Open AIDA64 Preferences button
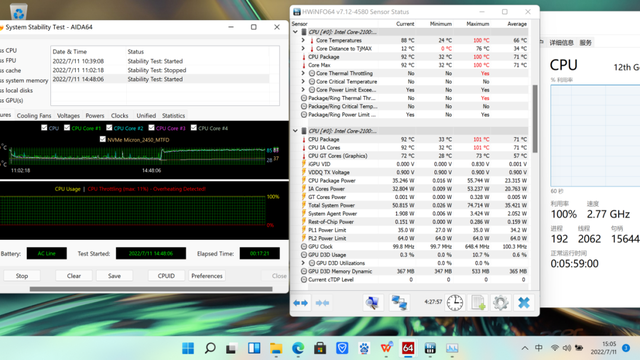 (x=207, y=276)
